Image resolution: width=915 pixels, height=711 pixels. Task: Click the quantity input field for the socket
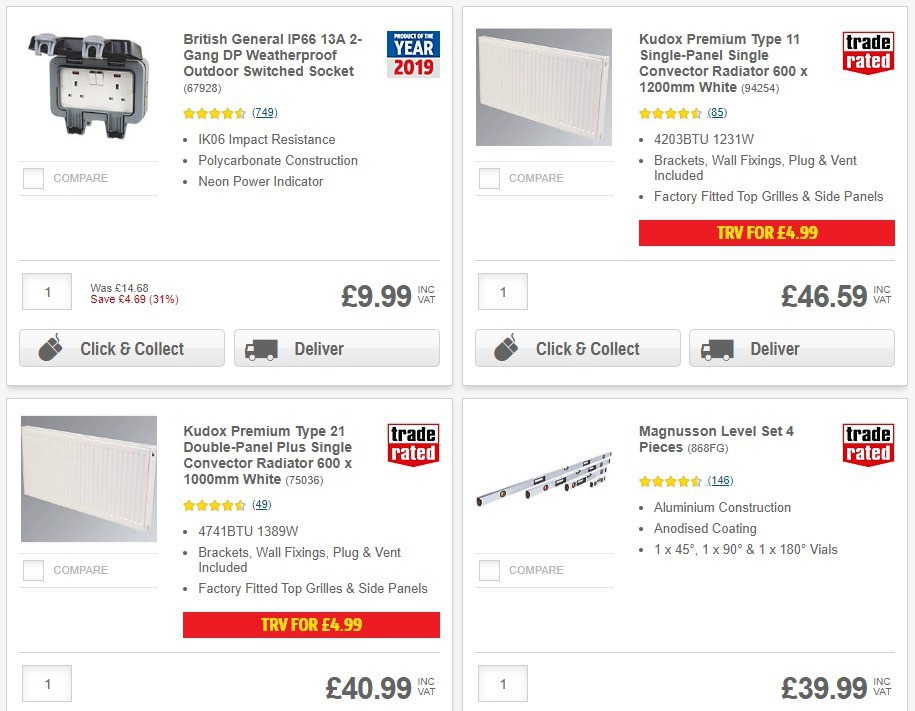pos(46,291)
